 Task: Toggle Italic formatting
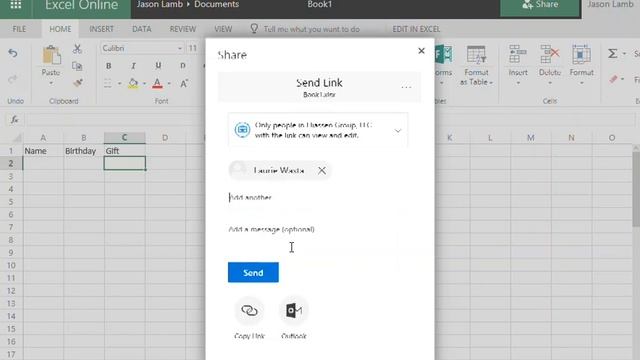click(133, 66)
